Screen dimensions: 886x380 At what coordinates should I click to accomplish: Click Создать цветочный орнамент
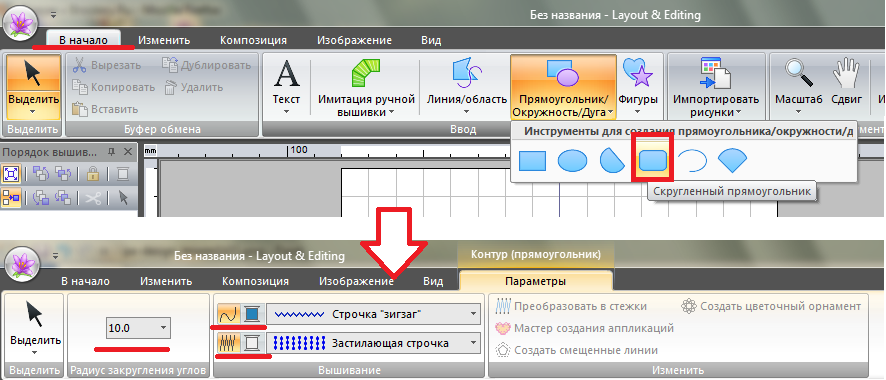[771, 306]
